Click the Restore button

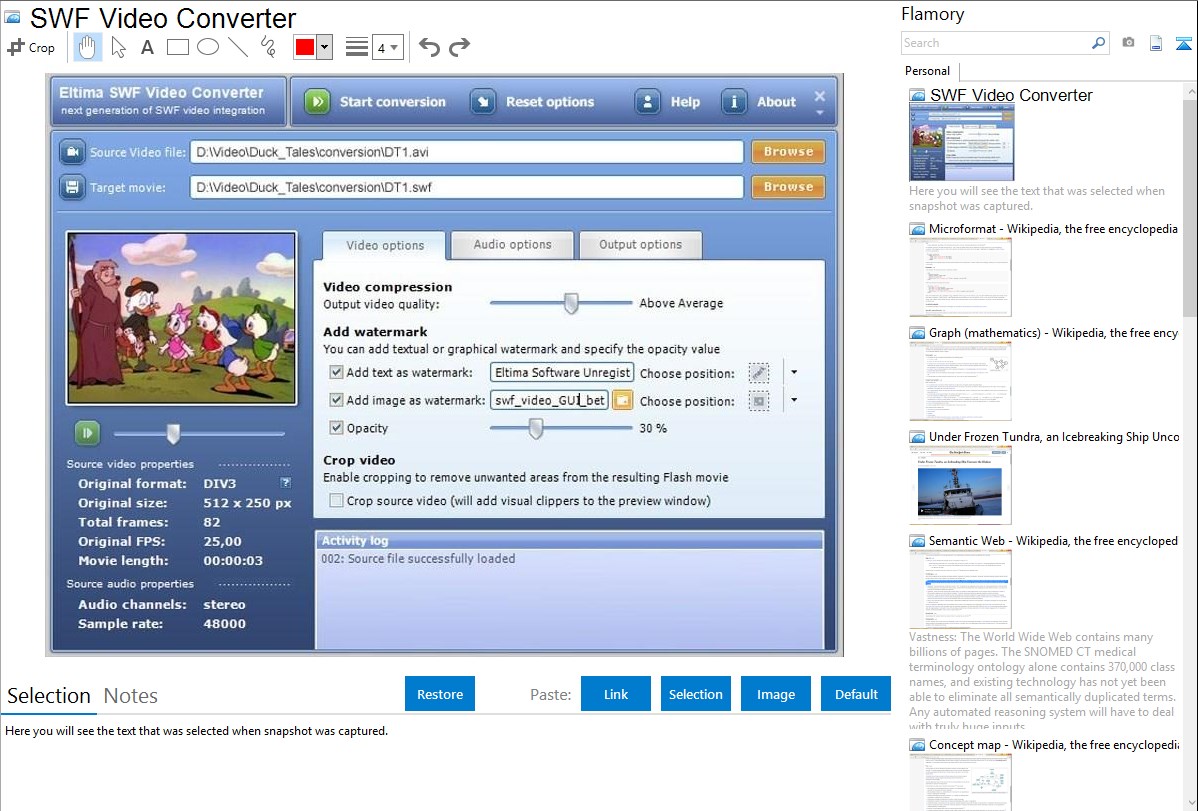tap(440, 693)
